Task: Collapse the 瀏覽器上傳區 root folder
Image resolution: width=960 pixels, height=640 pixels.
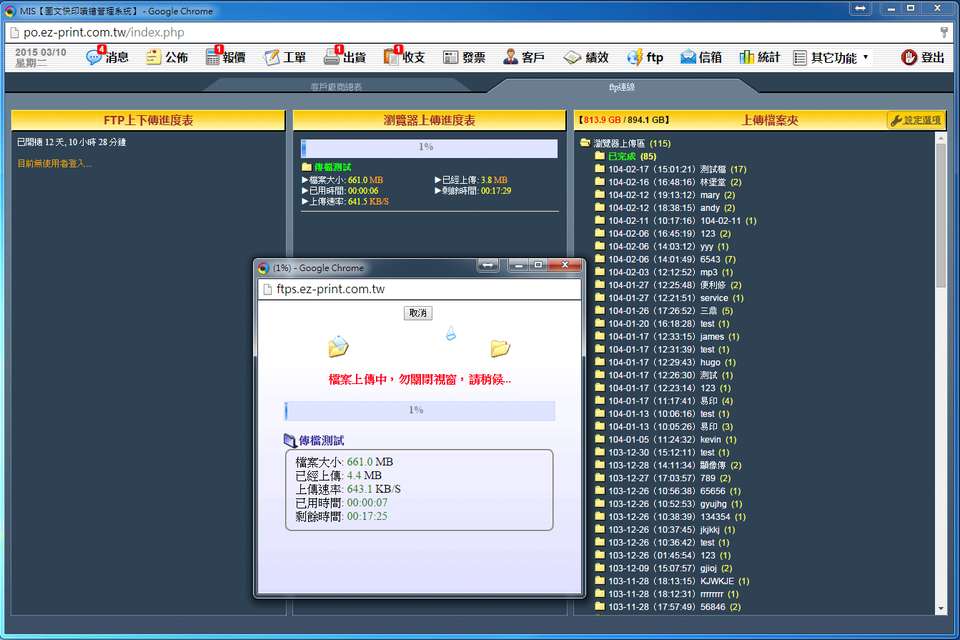Action: 585,143
